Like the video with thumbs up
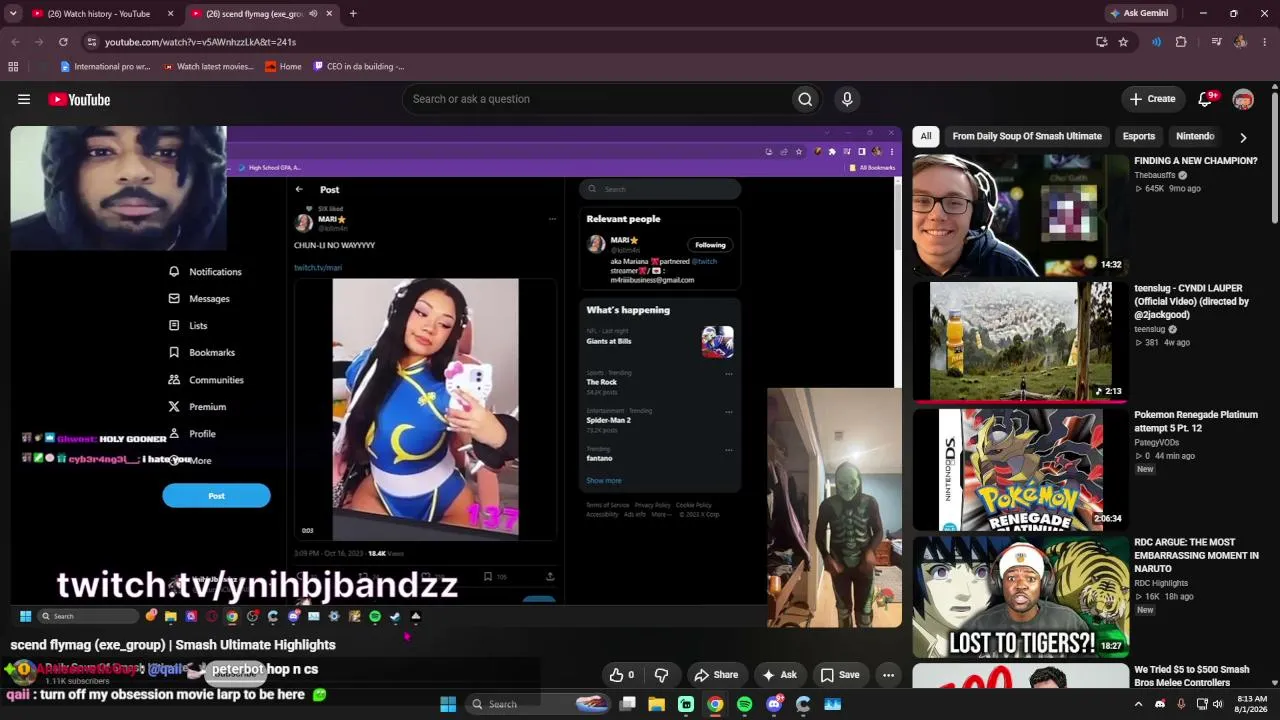1280x720 pixels. pos(622,675)
